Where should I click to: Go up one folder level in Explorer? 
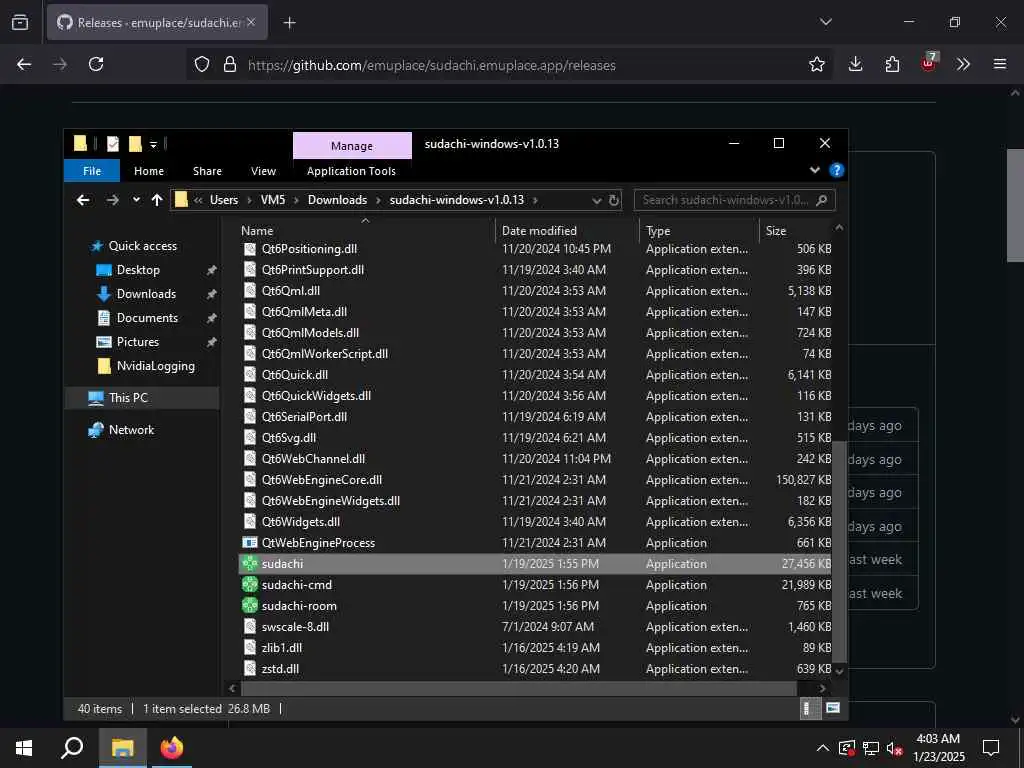[157, 200]
